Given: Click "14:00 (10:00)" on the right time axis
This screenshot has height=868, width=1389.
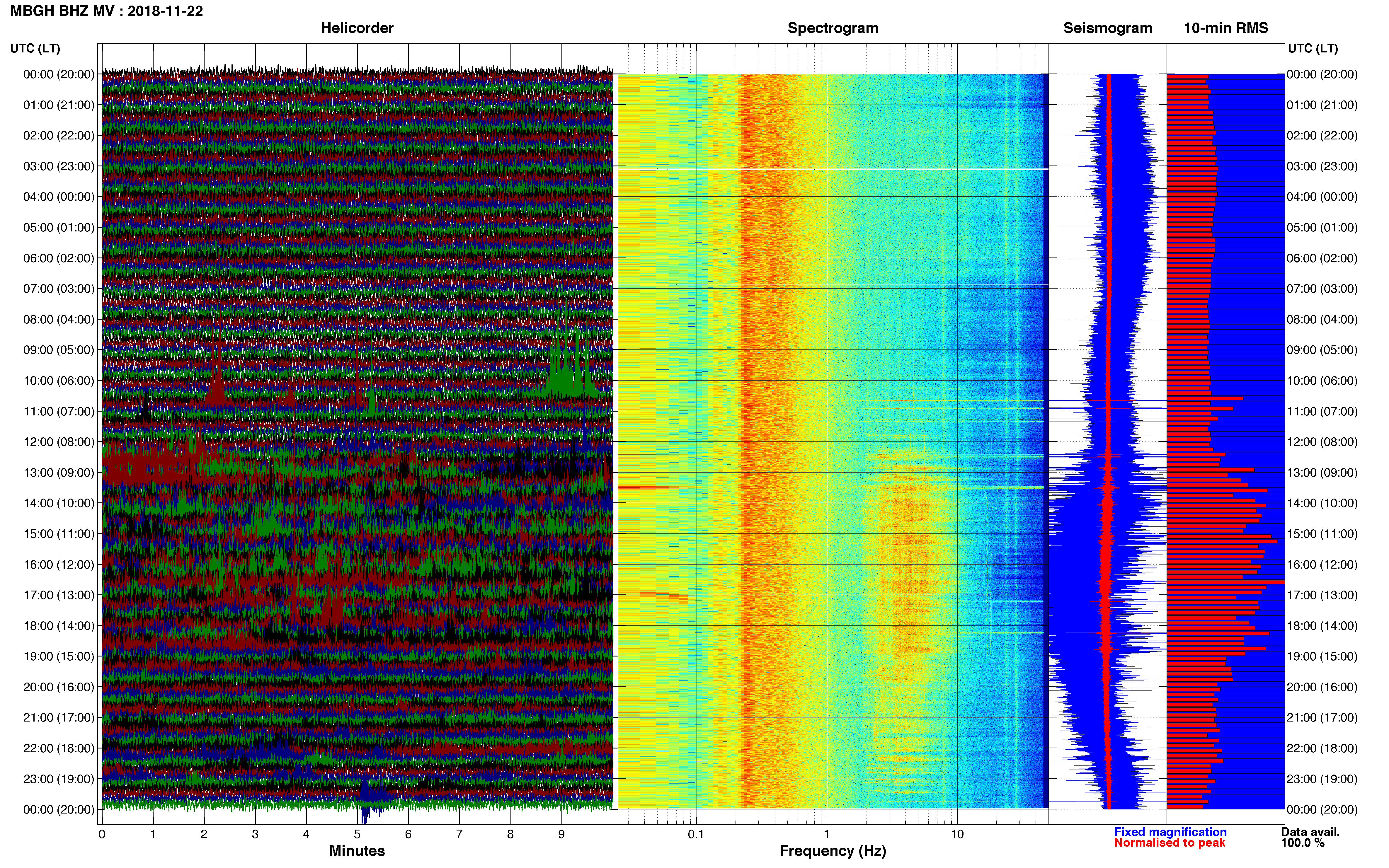Looking at the screenshot, I should (1322, 504).
